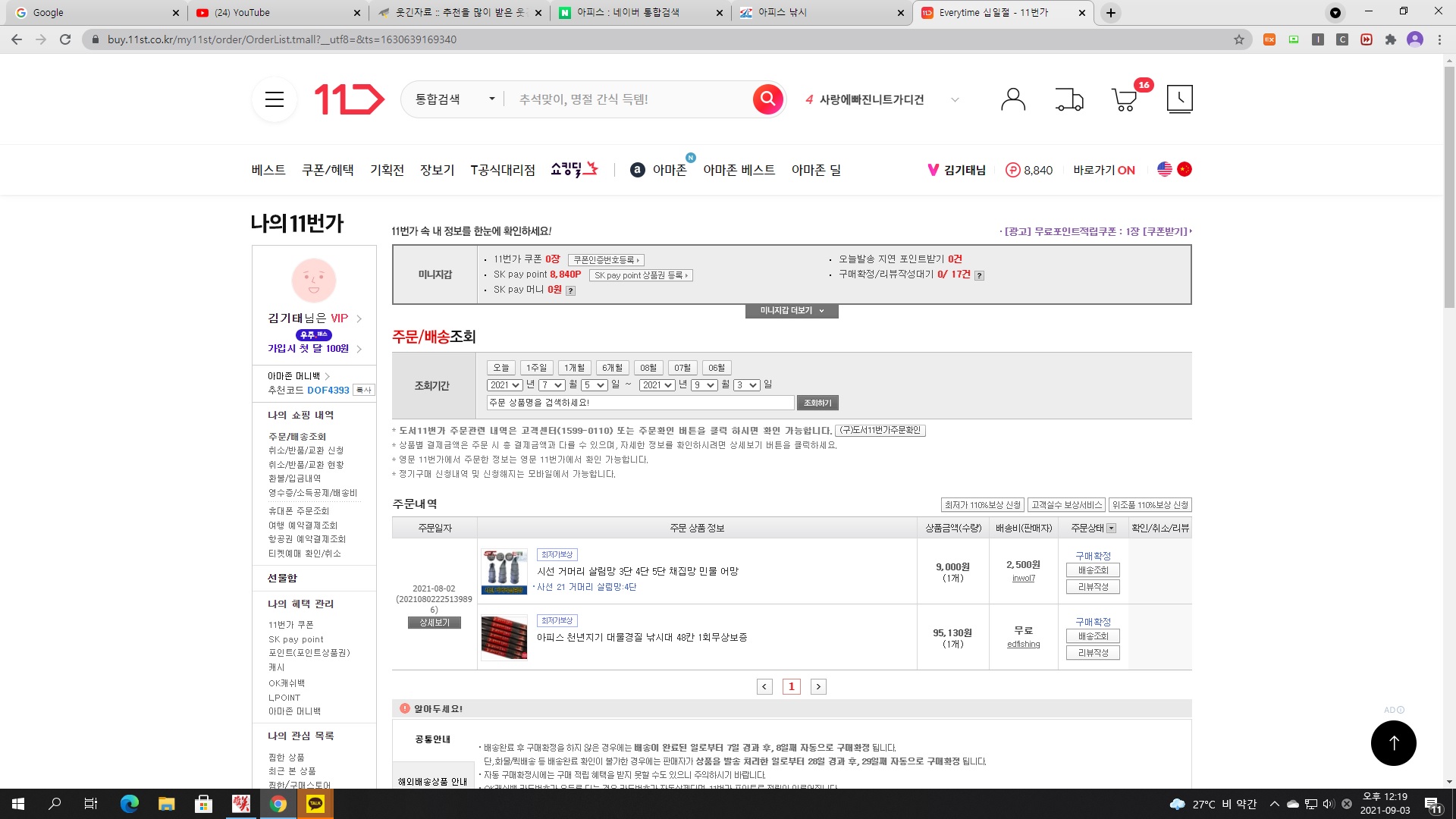
Task: Open the end month 9 dropdown
Action: [x=704, y=385]
